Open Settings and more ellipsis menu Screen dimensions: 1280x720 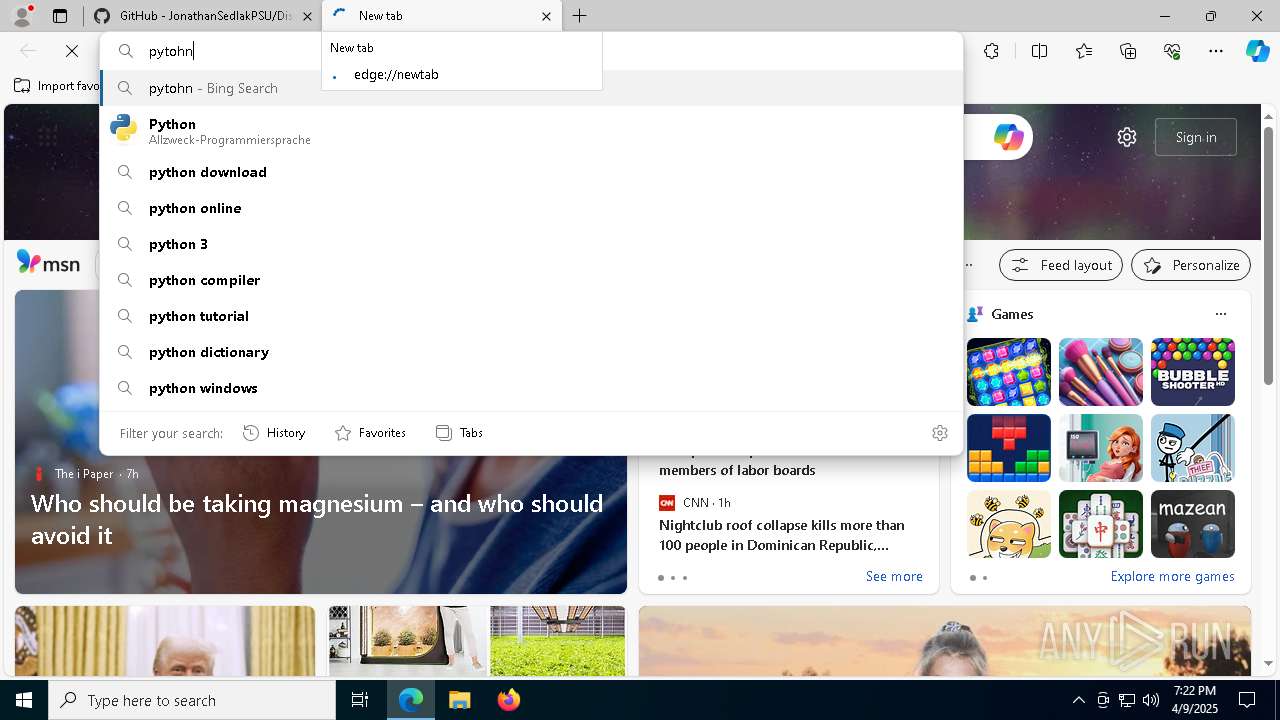pyautogui.click(x=1216, y=51)
